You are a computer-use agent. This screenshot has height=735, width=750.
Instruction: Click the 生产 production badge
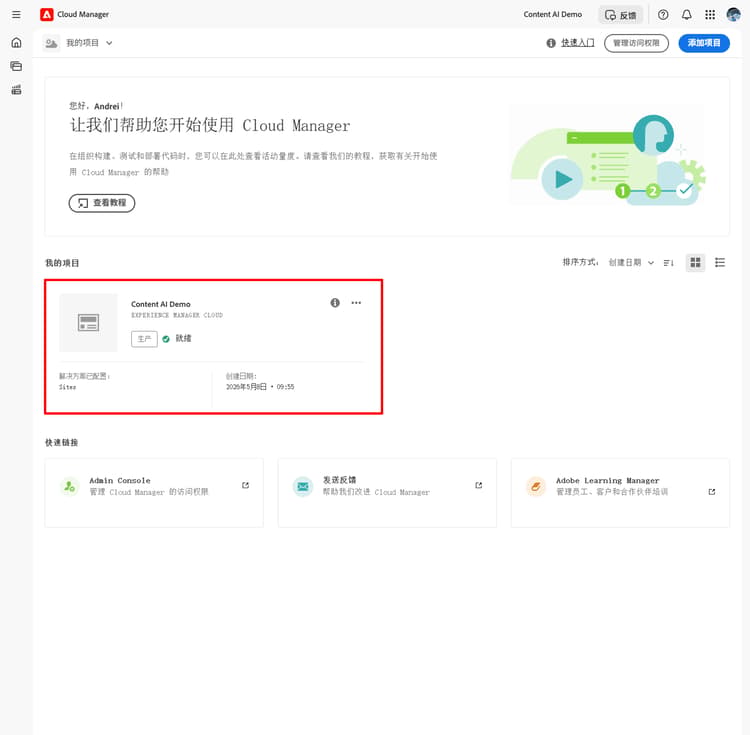(144, 339)
